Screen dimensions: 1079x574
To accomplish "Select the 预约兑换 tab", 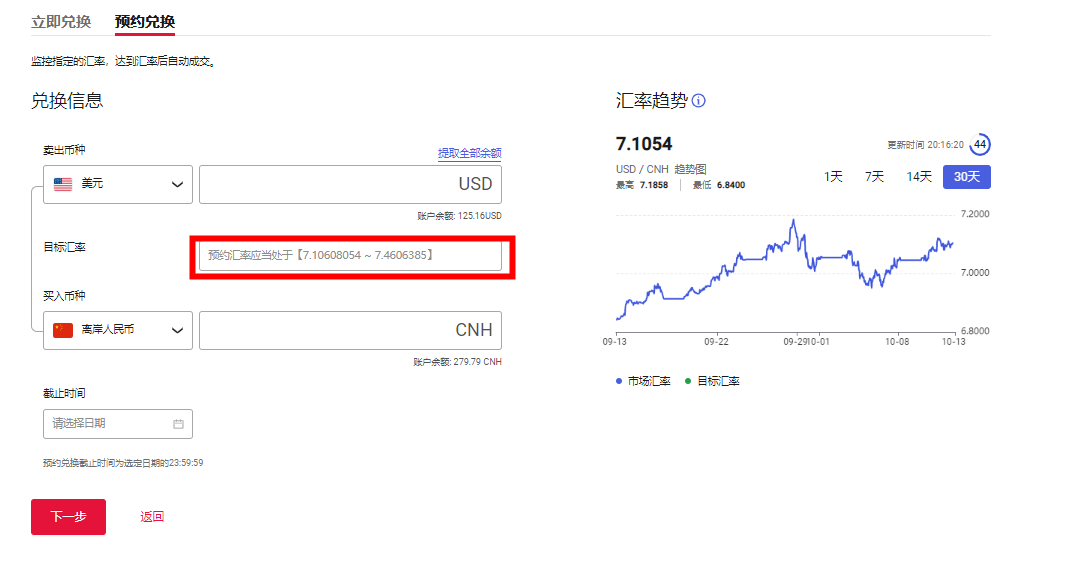I will pyautogui.click(x=145, y=22).
